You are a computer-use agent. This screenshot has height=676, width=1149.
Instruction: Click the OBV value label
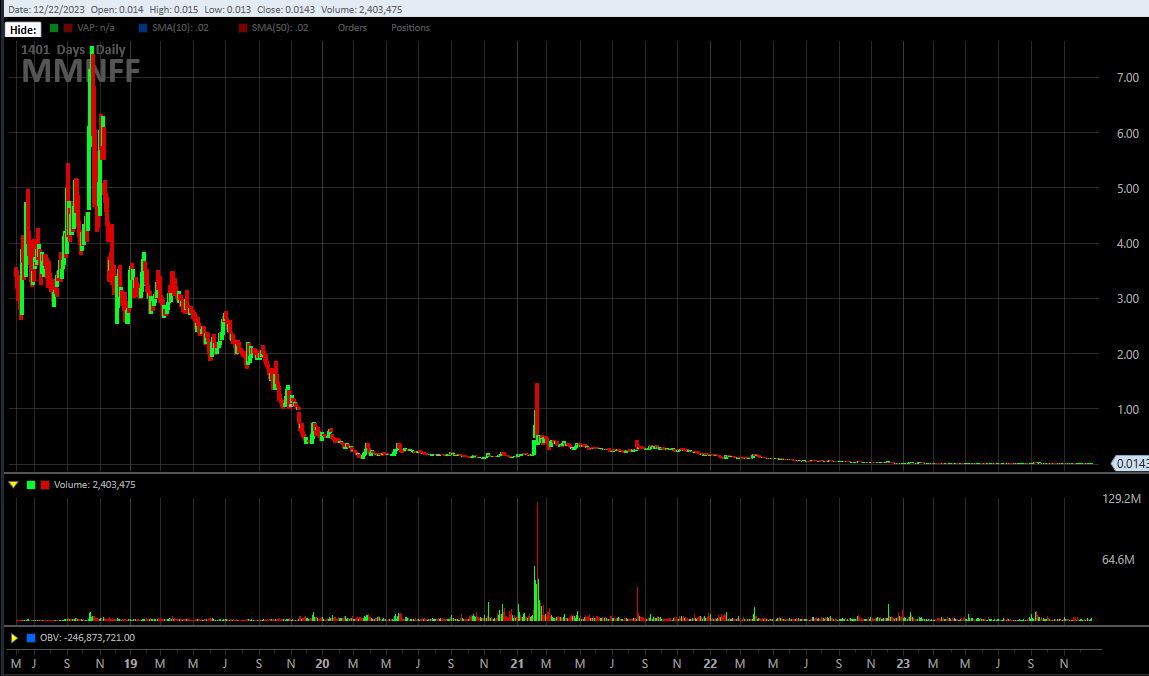click(x=87, y=637)
